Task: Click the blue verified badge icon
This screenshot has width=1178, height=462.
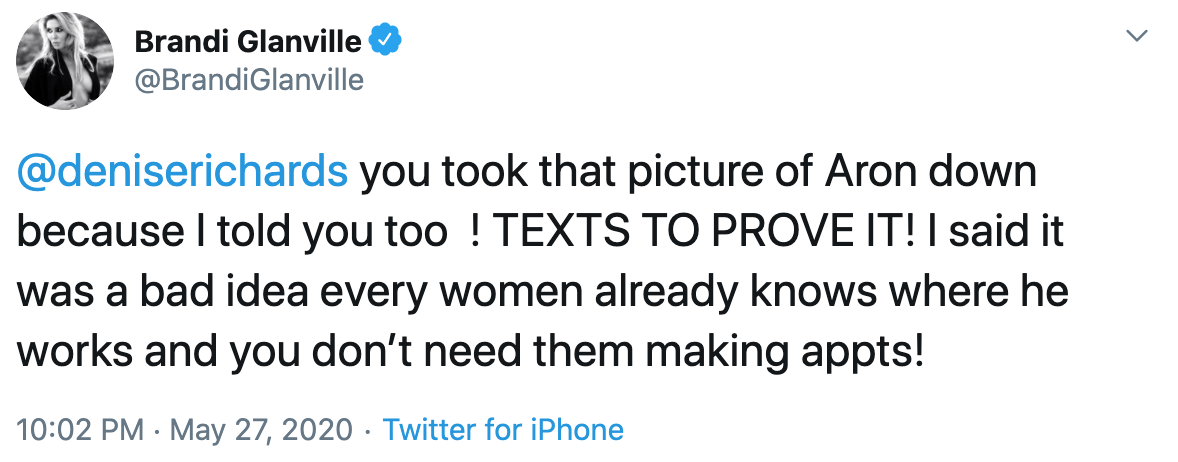Action: [386, 40]
